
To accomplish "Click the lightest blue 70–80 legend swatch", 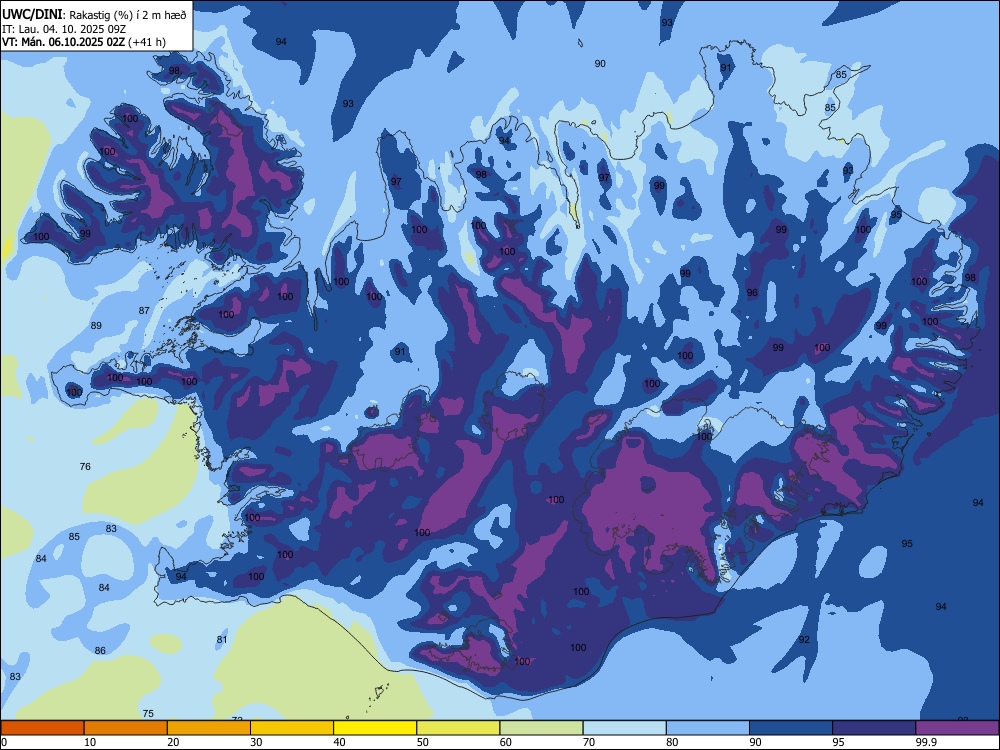I will point(625,728).
